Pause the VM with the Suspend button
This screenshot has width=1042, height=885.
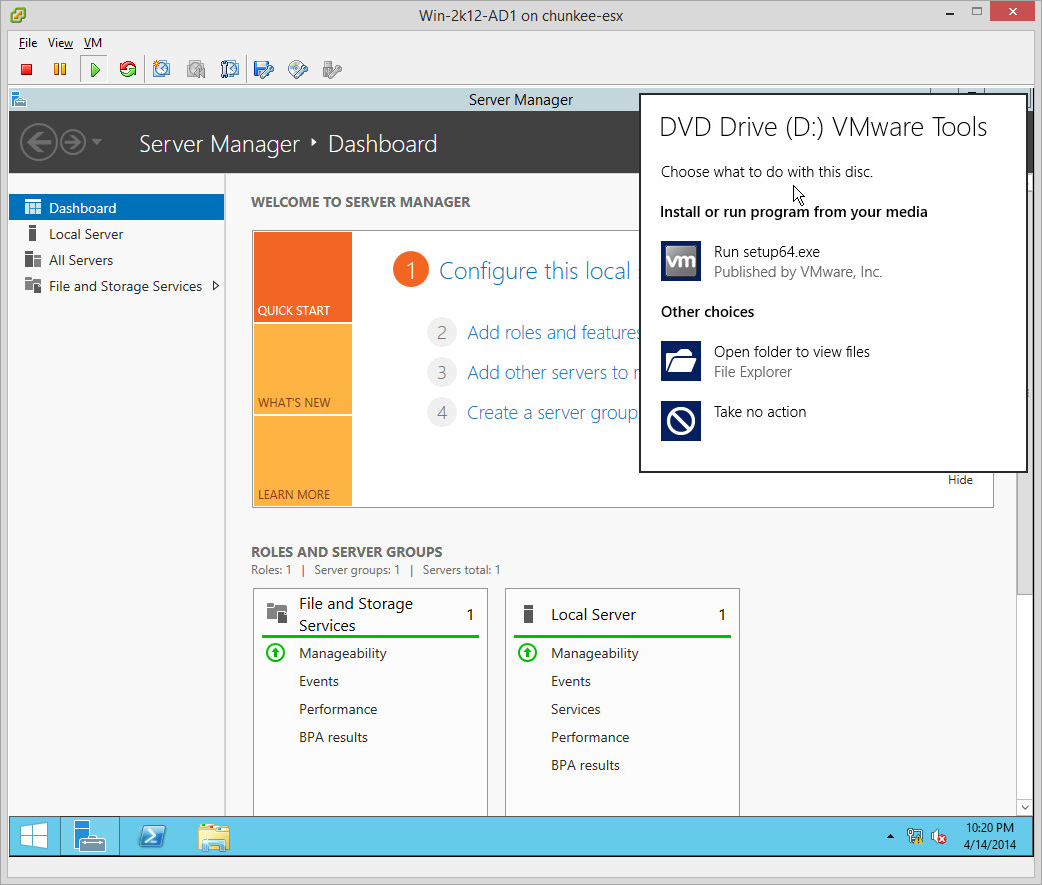pyautogui.click(x=60, y=69)
